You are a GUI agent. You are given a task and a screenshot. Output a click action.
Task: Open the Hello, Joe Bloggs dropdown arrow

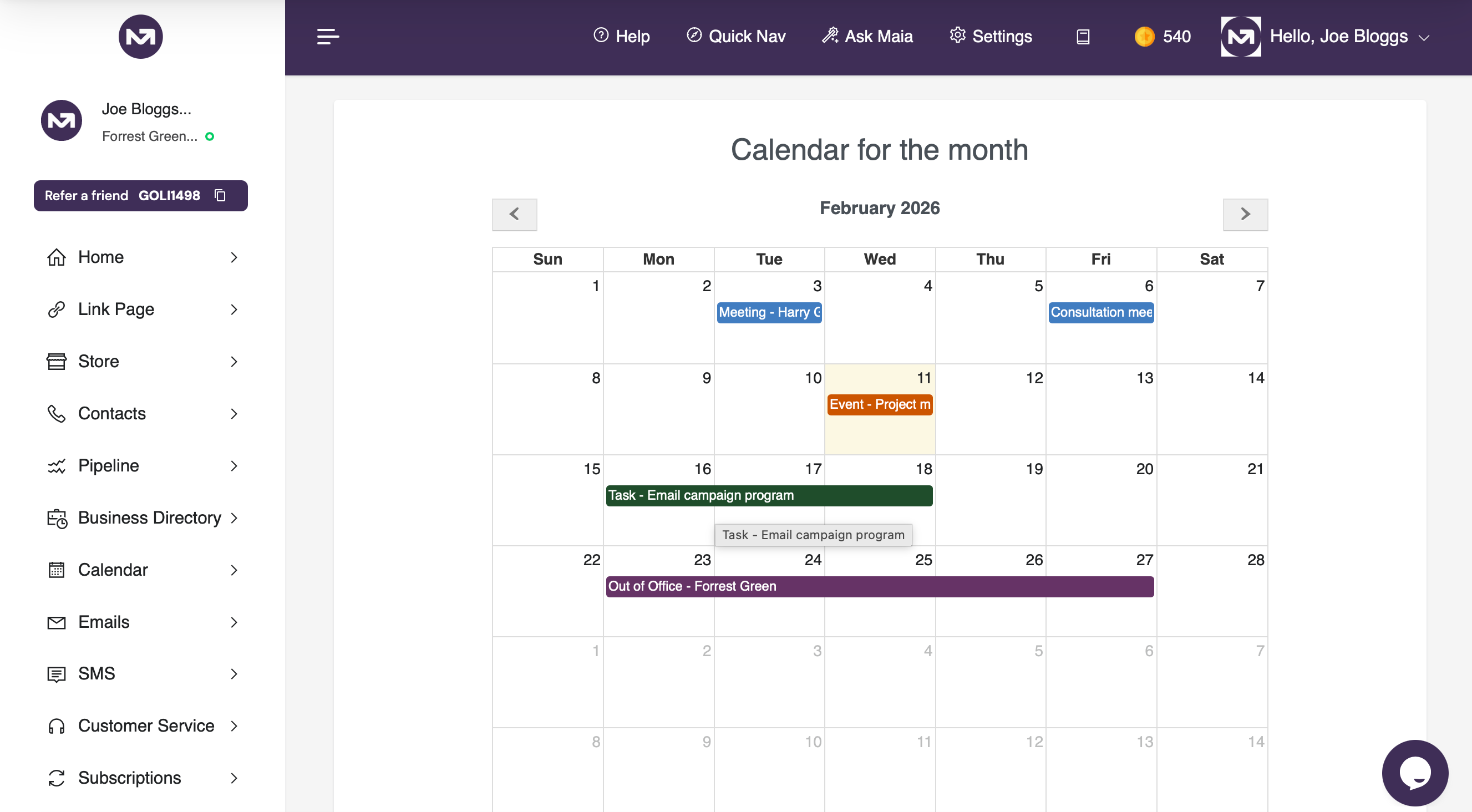click(x=1423, y=38)
